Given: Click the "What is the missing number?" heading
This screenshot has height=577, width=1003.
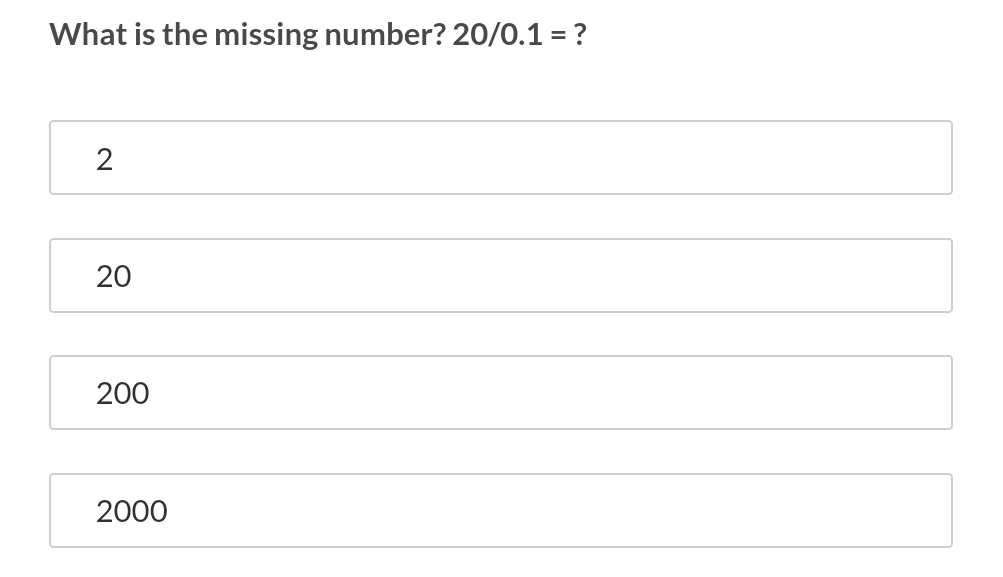Looking at the screenshot, I should tap(248, 35).
